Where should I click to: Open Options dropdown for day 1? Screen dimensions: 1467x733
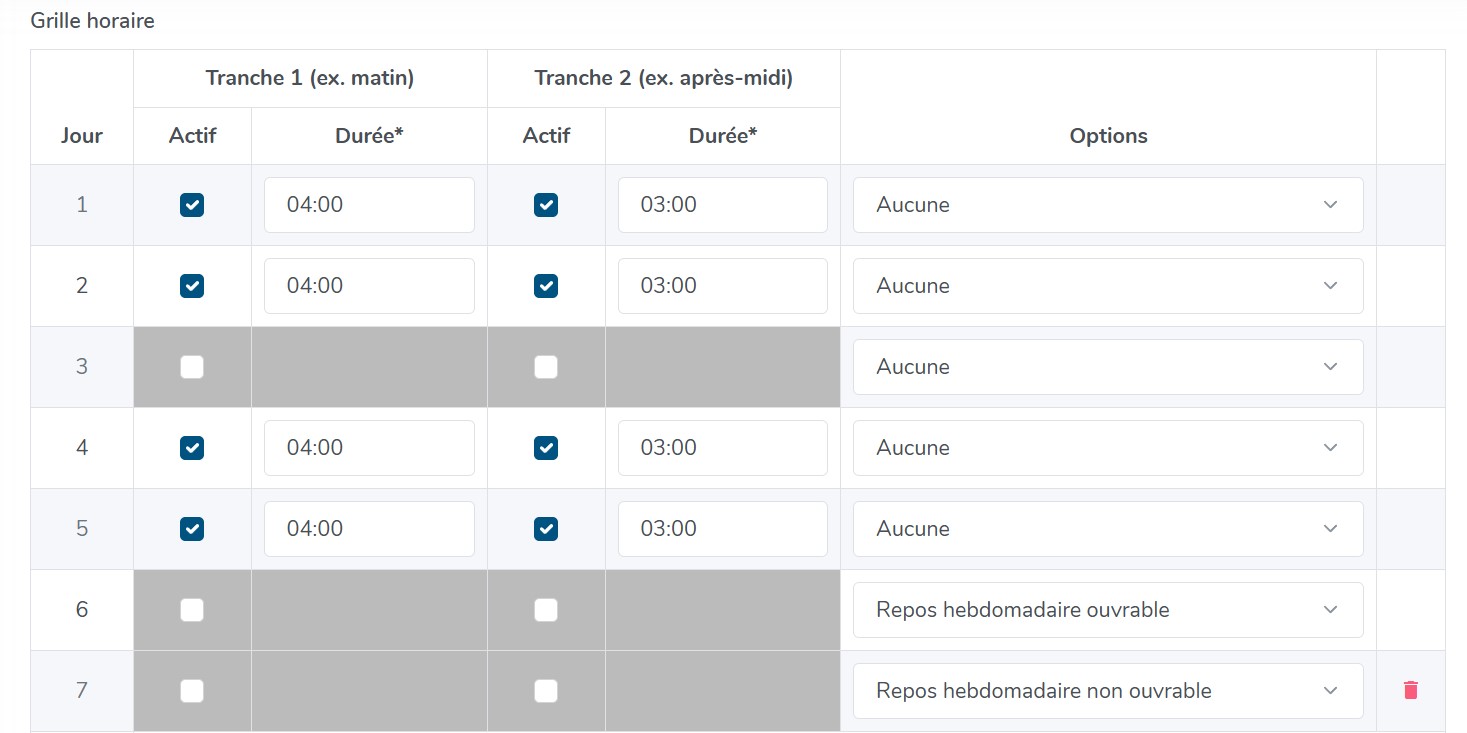click(1107, 205)
